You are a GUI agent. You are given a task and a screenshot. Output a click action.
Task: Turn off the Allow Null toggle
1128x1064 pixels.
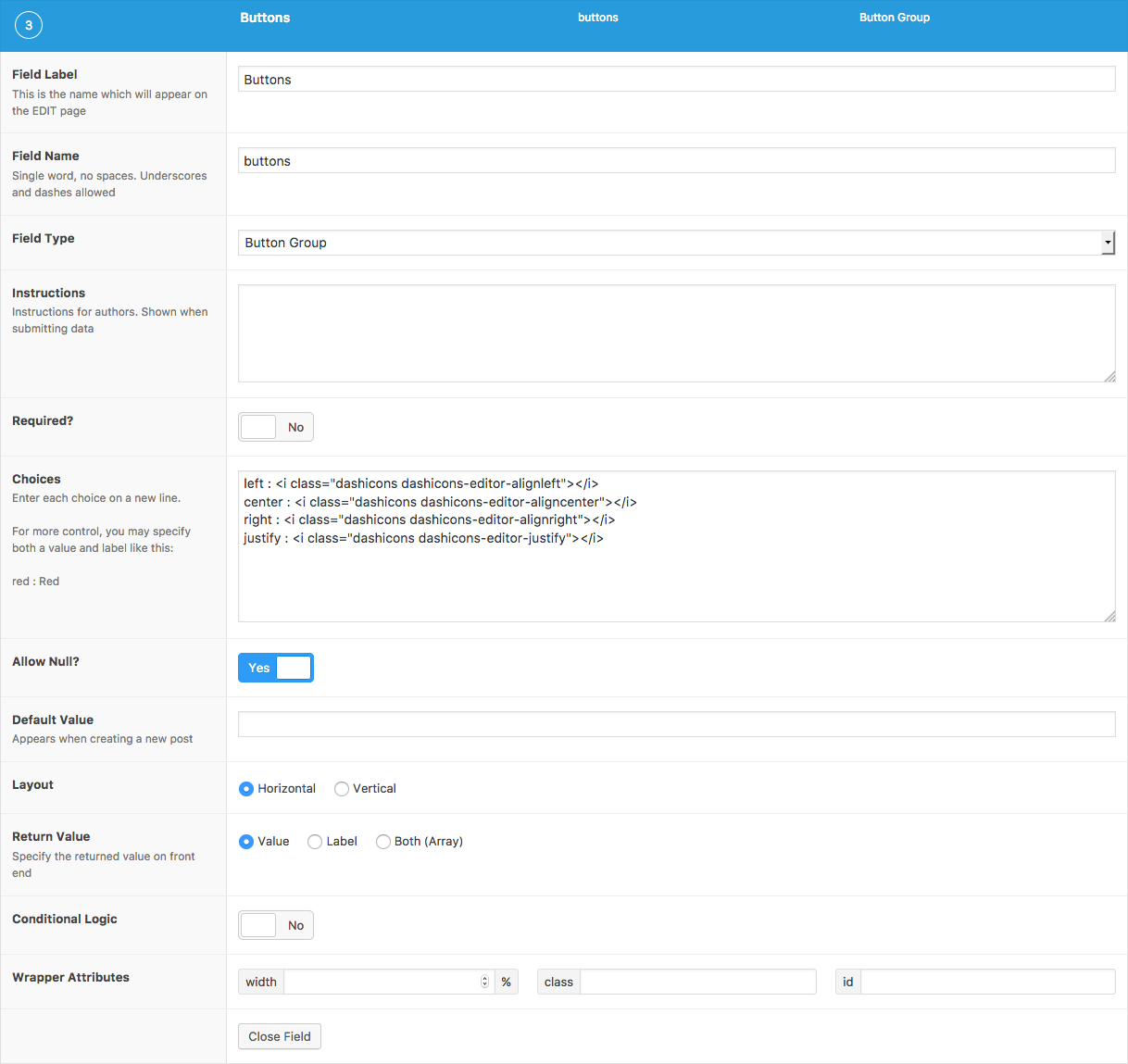(276, 668)
